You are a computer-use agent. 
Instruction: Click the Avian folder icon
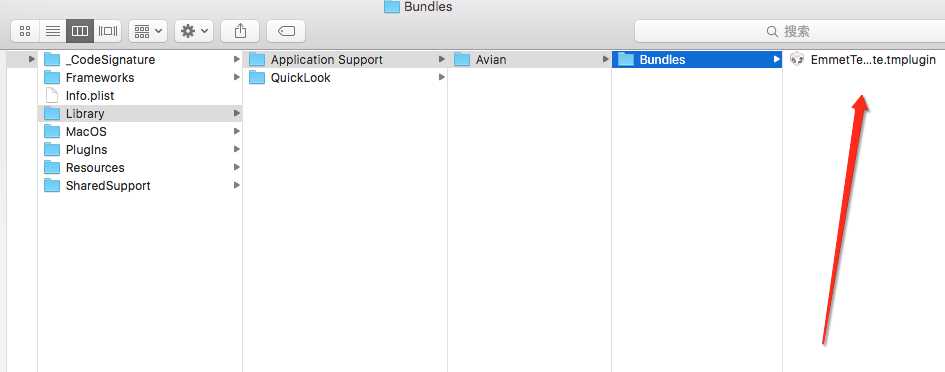tap(462, 59)
